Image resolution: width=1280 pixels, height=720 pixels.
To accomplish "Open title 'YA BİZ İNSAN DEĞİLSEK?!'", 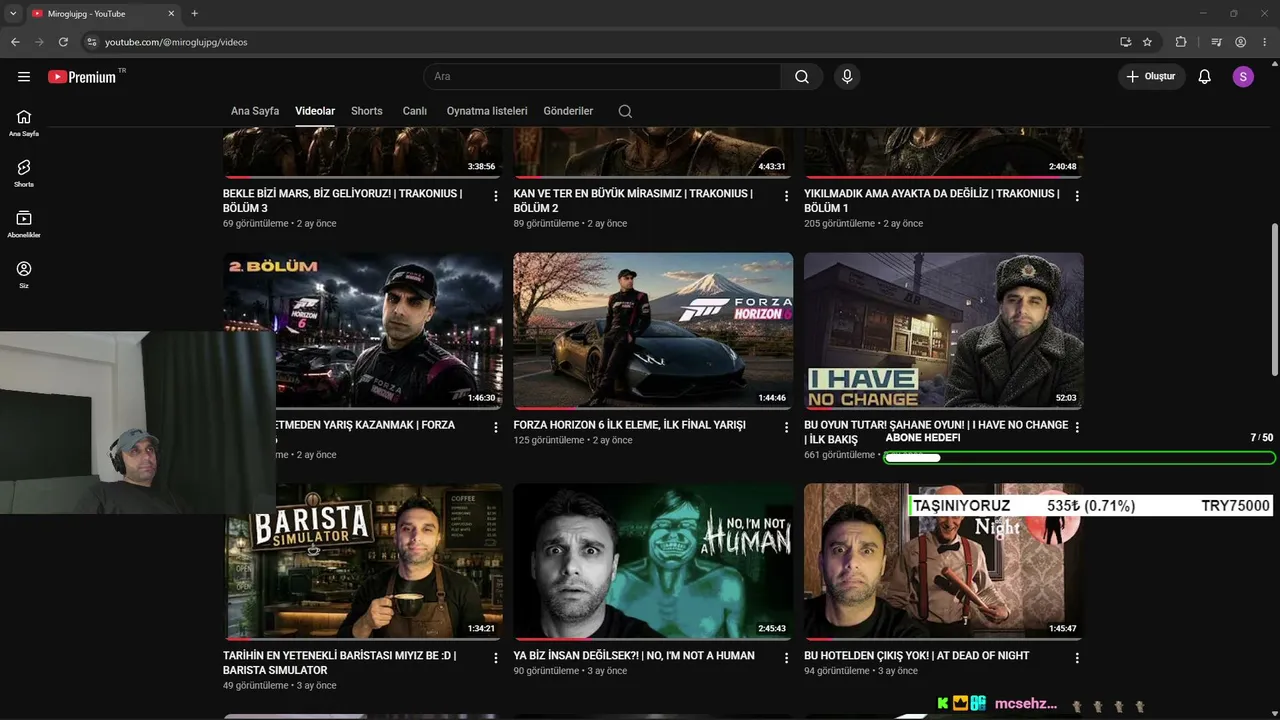I will point(634,656).
